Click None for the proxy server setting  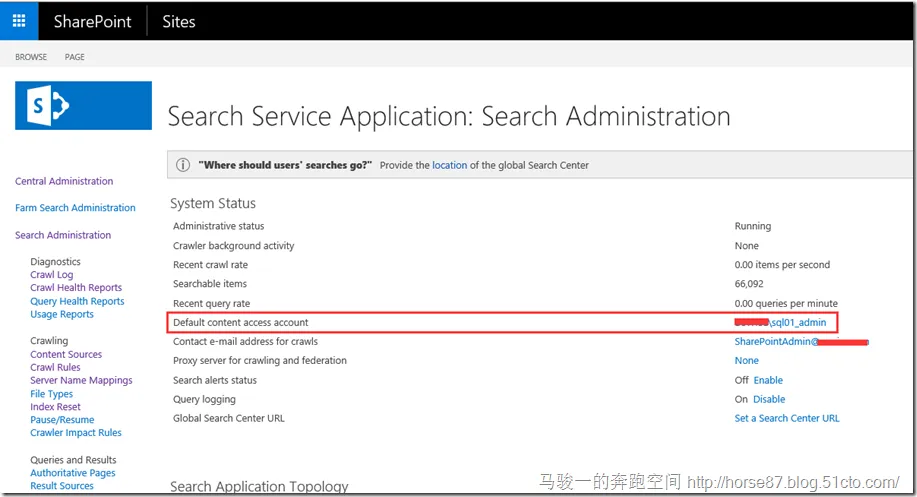pyautogui.click(x=747, y=361)
